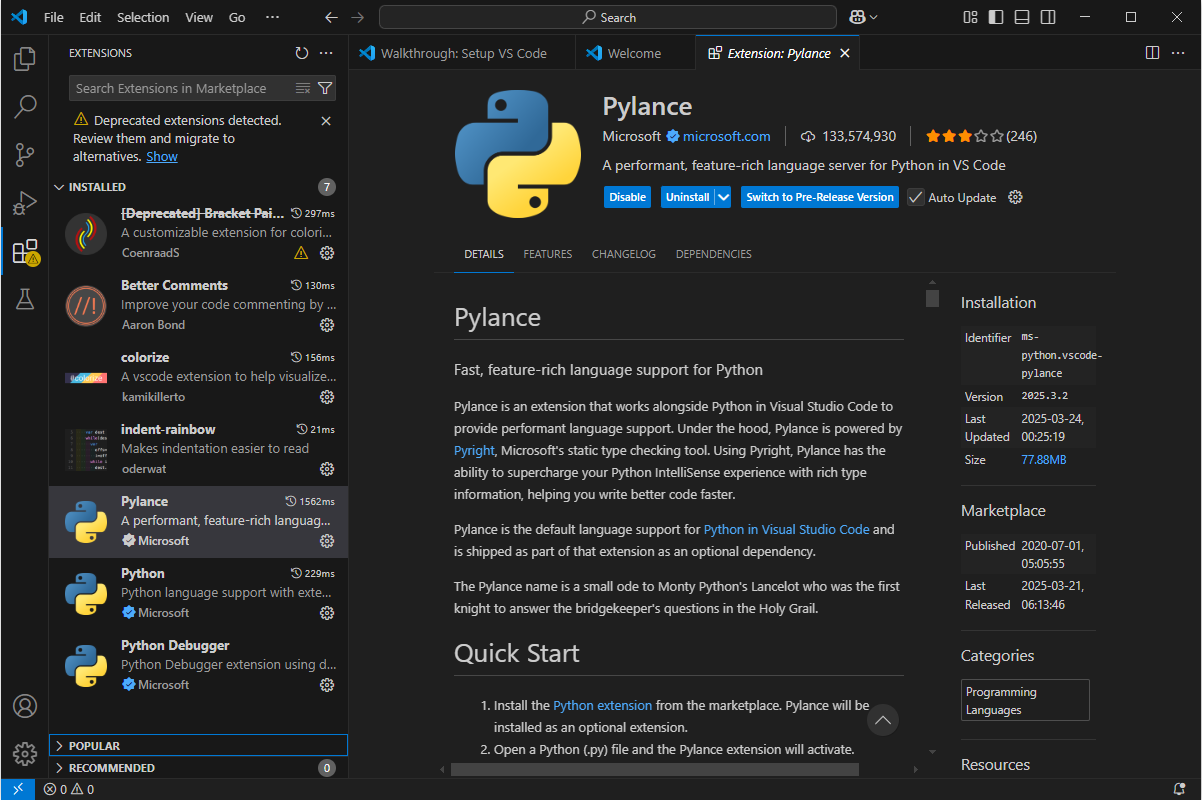Image resolution: width=1202 pixels, height=800 pixels.
Task: Open the Copilot chat icon in title bar
Action: click(857, 17)
